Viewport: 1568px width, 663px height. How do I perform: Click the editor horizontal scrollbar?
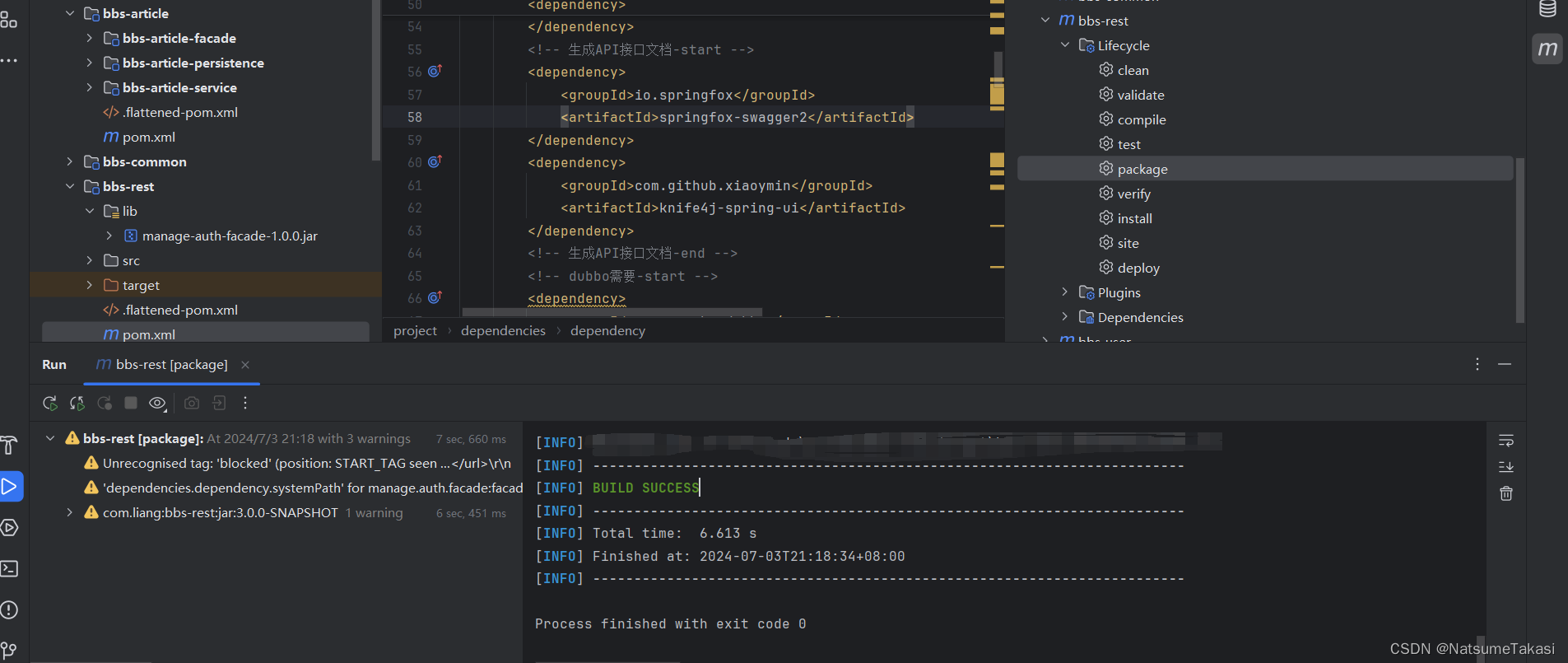tap(612, 313)
